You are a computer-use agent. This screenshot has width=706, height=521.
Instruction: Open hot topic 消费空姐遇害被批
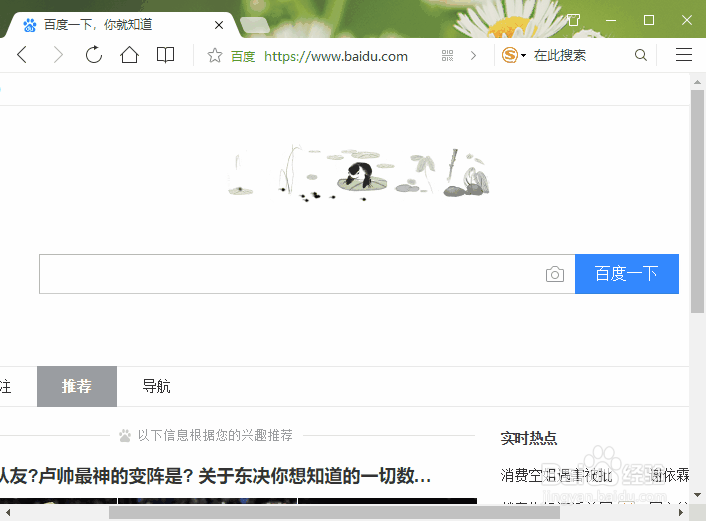(x=557, y=475)
